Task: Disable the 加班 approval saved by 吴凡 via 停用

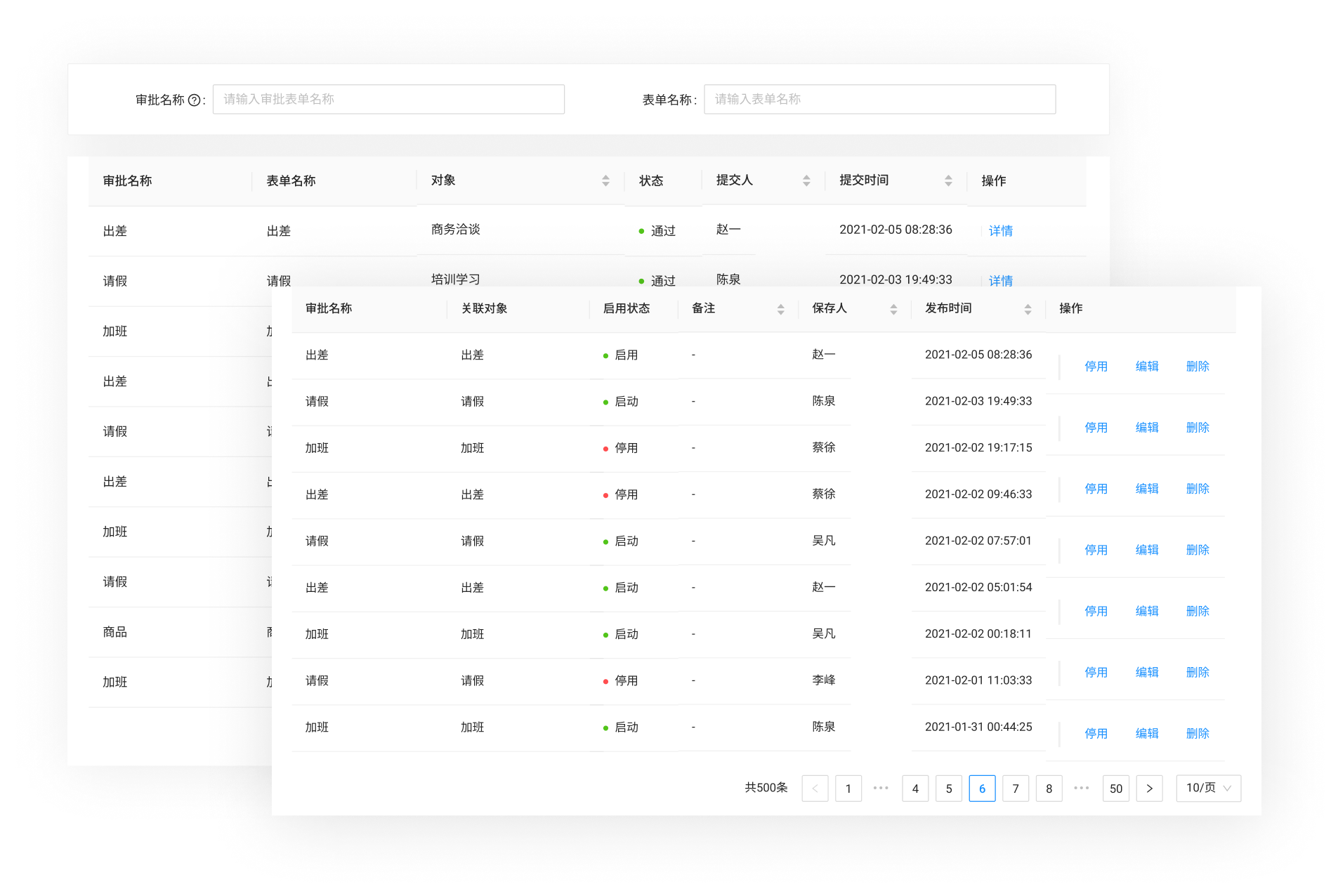Action: (1096, 610)
